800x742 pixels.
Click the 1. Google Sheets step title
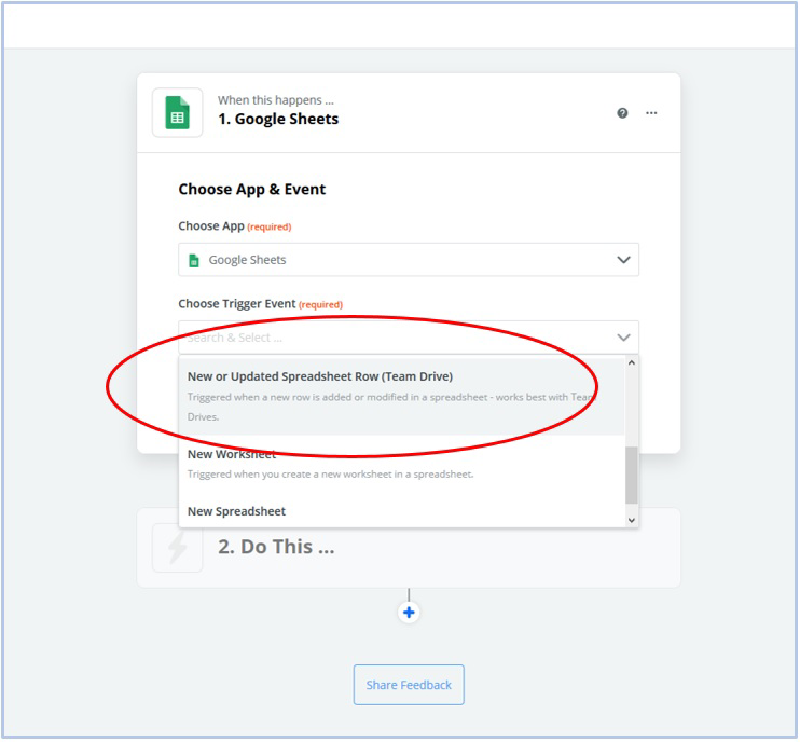[x=279, y=119]
